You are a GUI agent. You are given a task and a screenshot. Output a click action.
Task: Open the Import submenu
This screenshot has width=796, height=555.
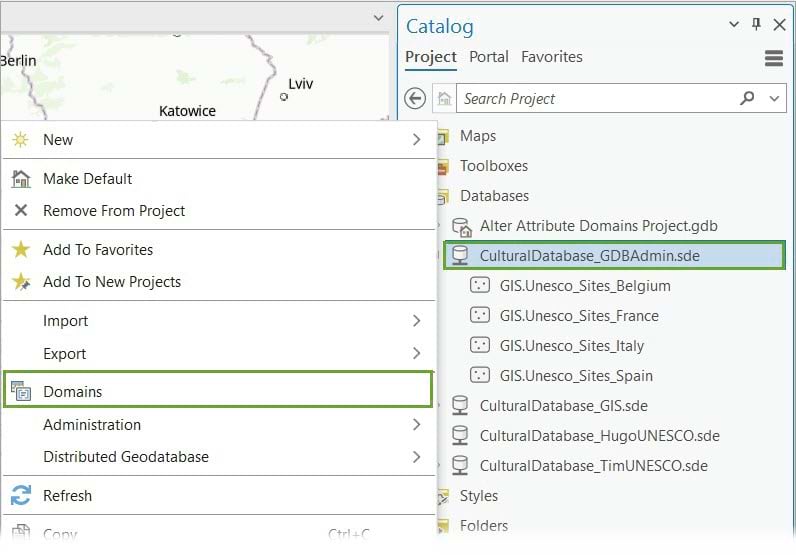coord(218,320)
